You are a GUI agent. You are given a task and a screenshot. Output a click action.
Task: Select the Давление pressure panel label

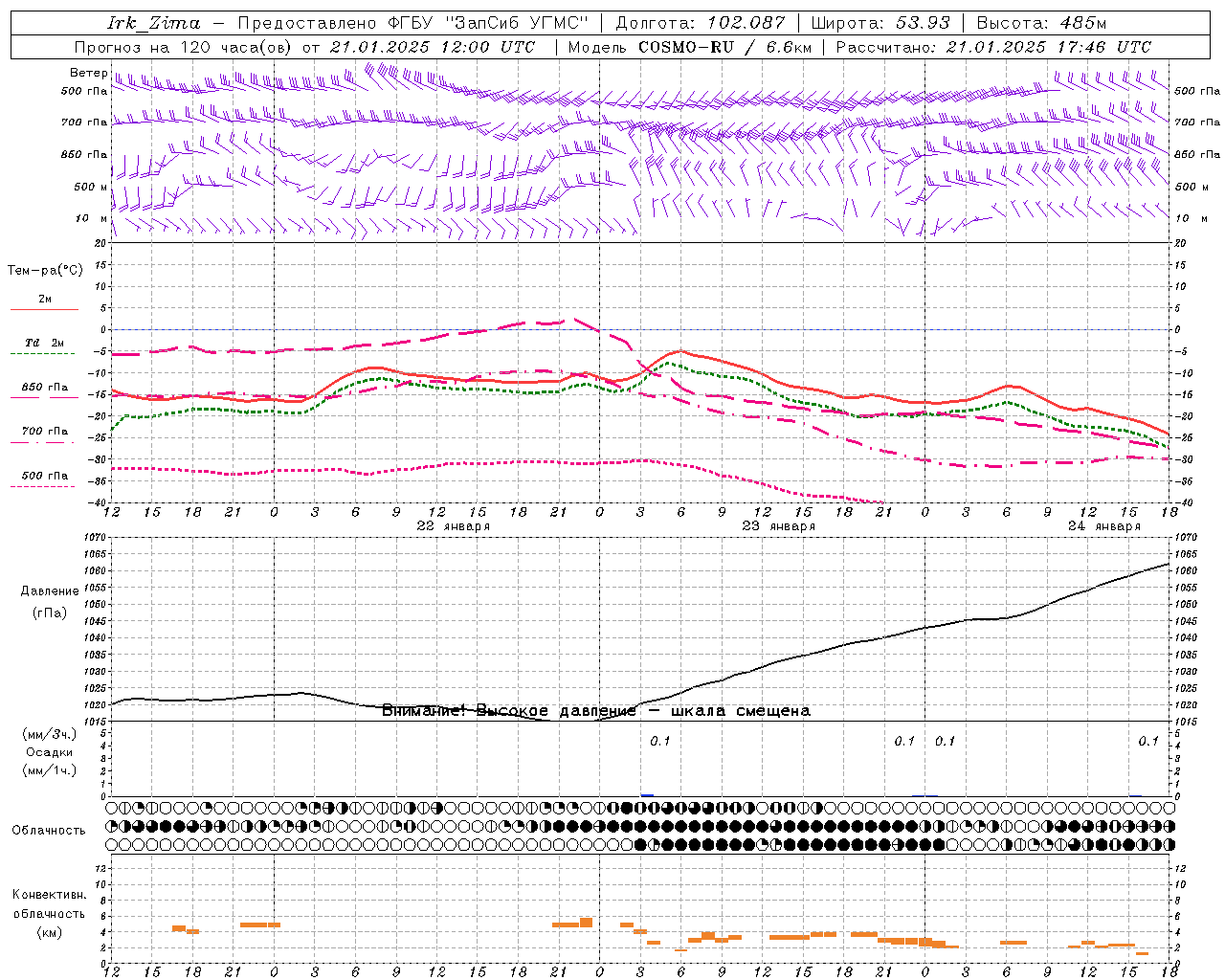(x=50, y=591)
